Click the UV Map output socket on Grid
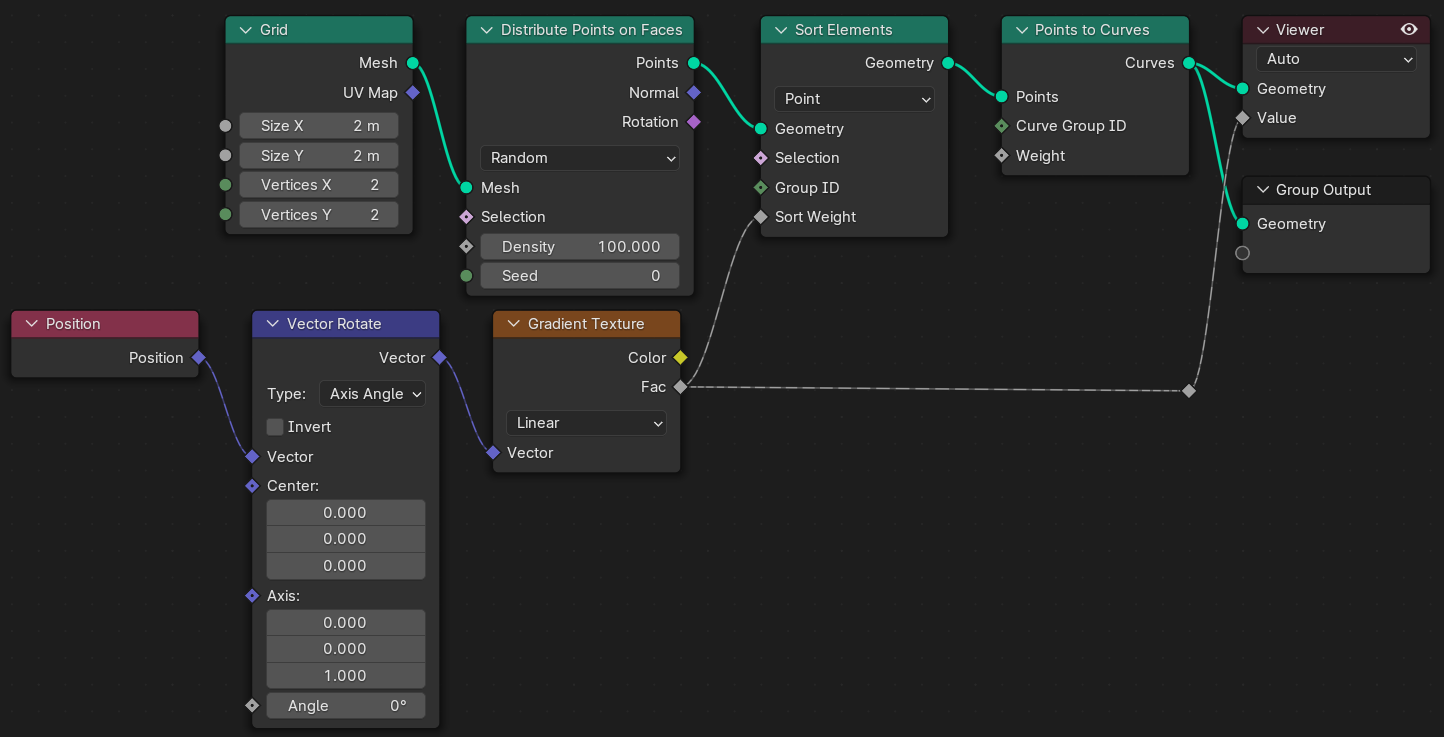The width and height of the screenshot is (1444, 737). [x=412, y=93]
